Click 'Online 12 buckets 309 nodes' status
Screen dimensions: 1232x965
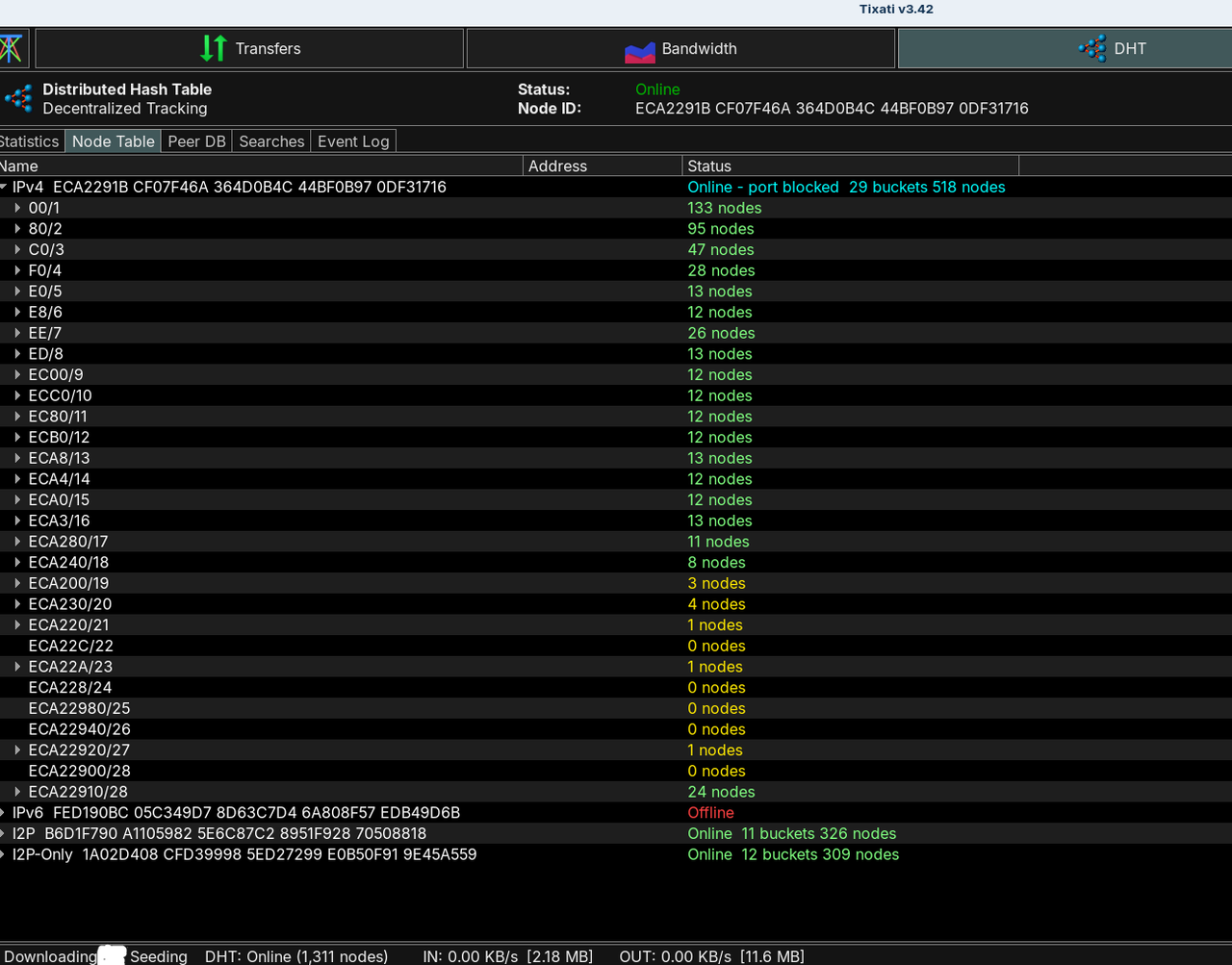click(793, 854)
